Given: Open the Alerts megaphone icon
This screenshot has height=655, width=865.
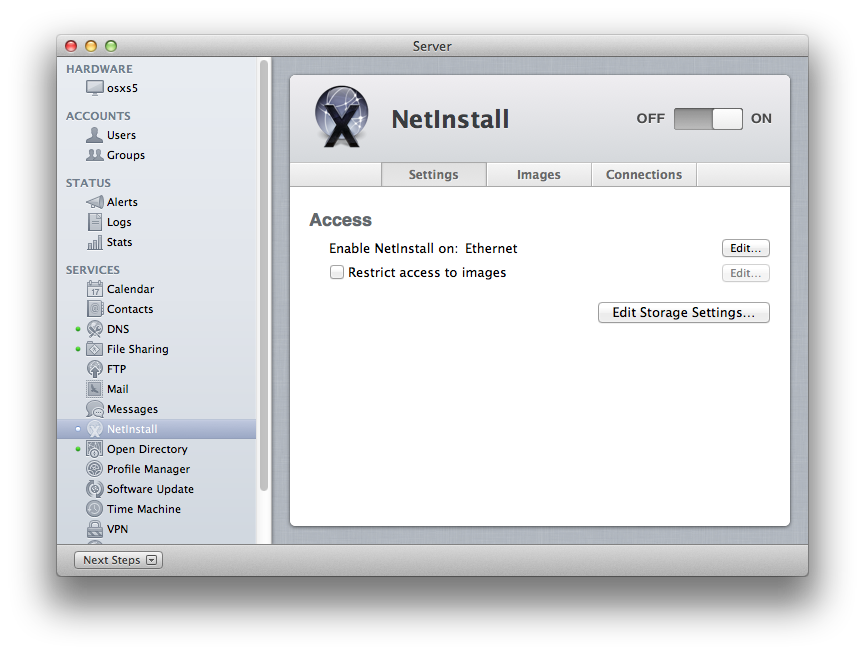Looking at the screenshot, I should click(94, 202).
